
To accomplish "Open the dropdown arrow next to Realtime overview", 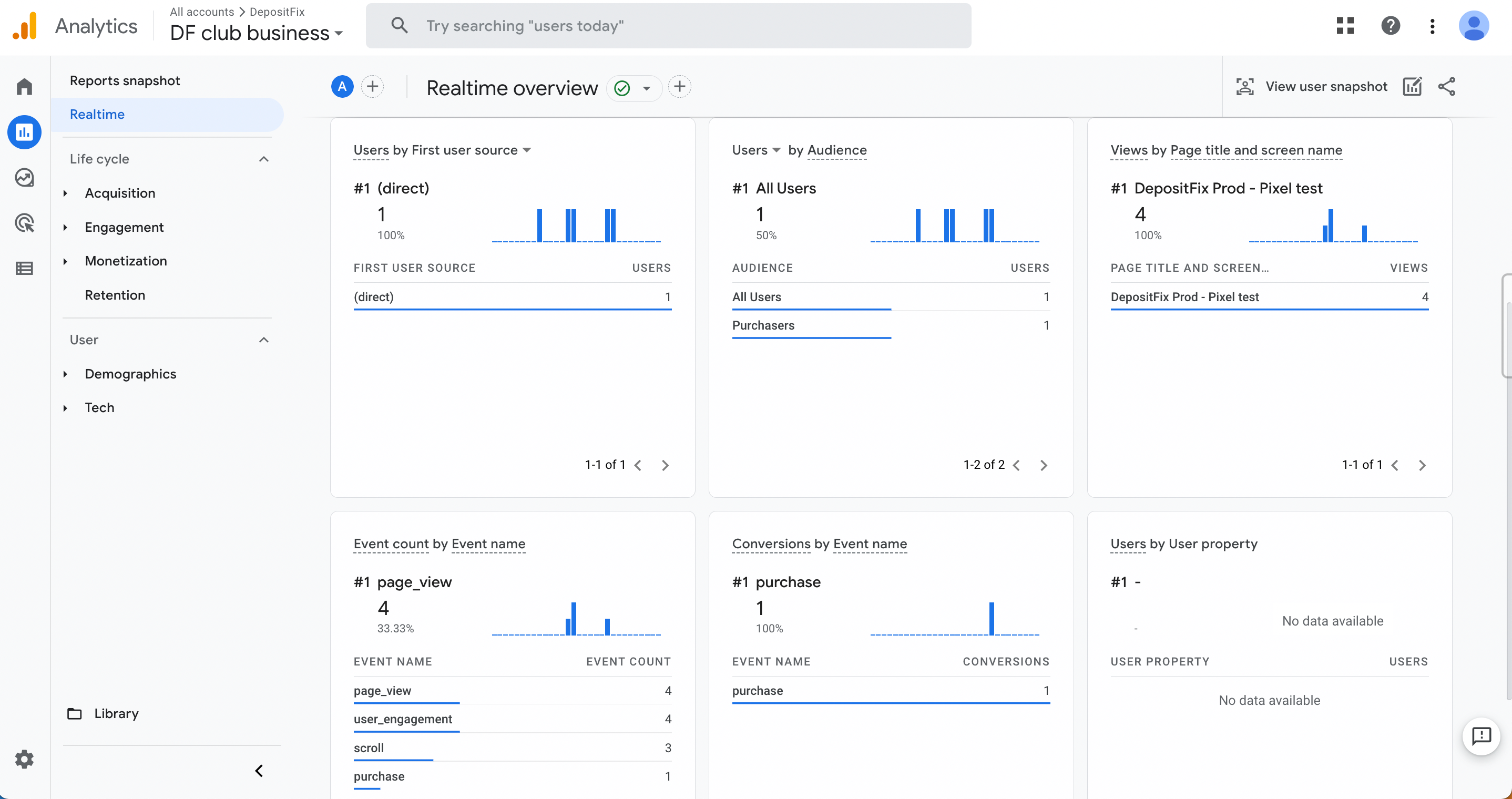I will pos(646,88).
